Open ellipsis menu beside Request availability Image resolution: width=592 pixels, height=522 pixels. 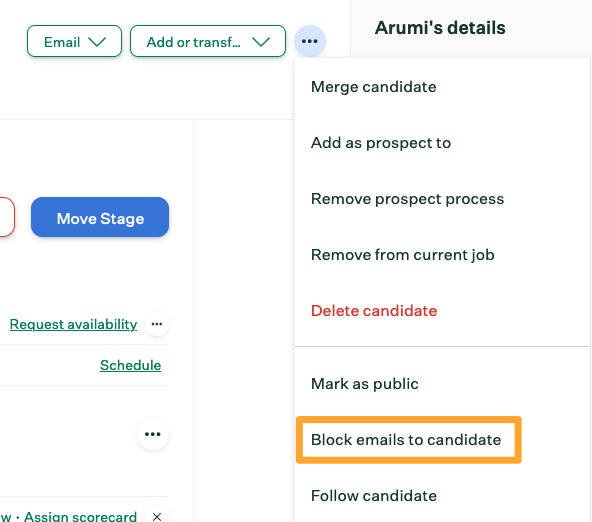(x=157, y=324)
